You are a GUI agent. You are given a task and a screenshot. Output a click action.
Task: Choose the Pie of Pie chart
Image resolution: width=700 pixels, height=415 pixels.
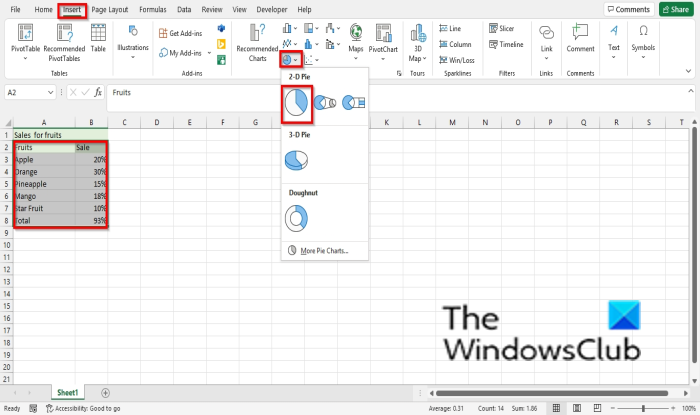[325, 103]
